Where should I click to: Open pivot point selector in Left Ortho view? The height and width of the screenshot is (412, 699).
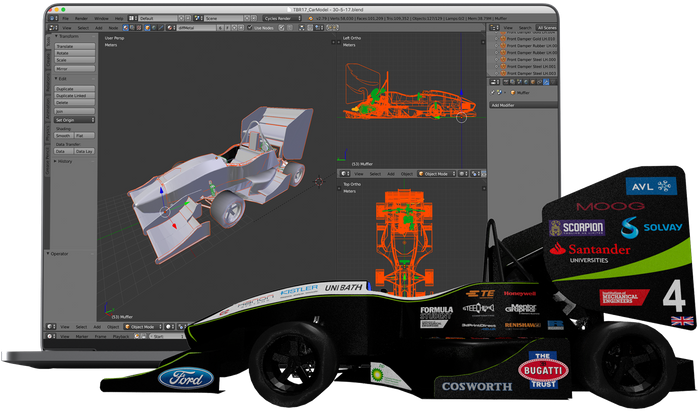476,174
